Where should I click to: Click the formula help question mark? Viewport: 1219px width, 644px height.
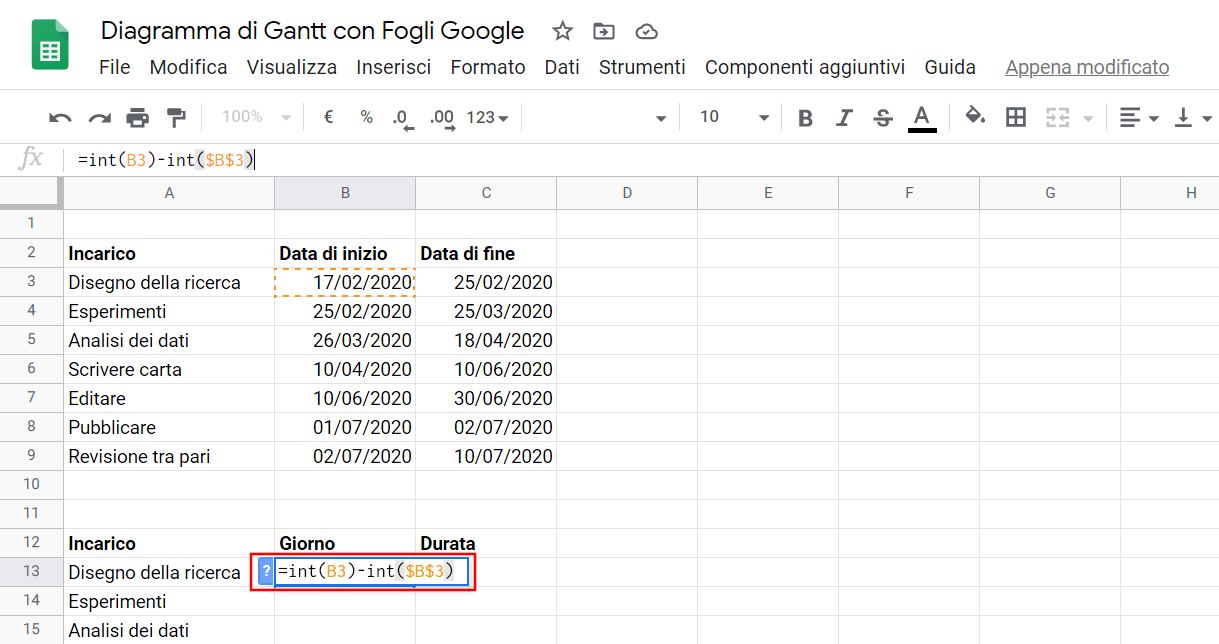(266, 572)
